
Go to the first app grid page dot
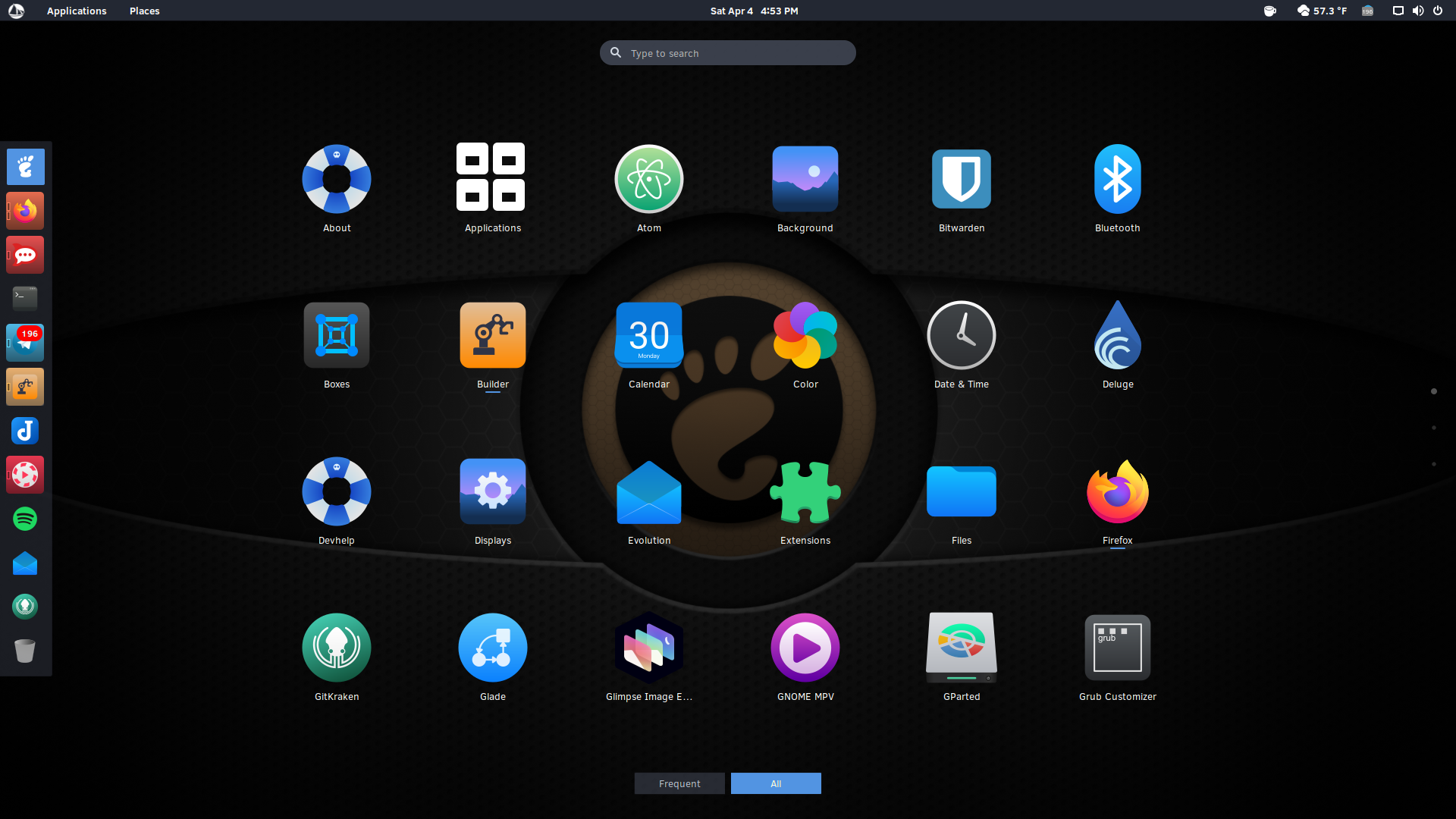pos(1434,391)
